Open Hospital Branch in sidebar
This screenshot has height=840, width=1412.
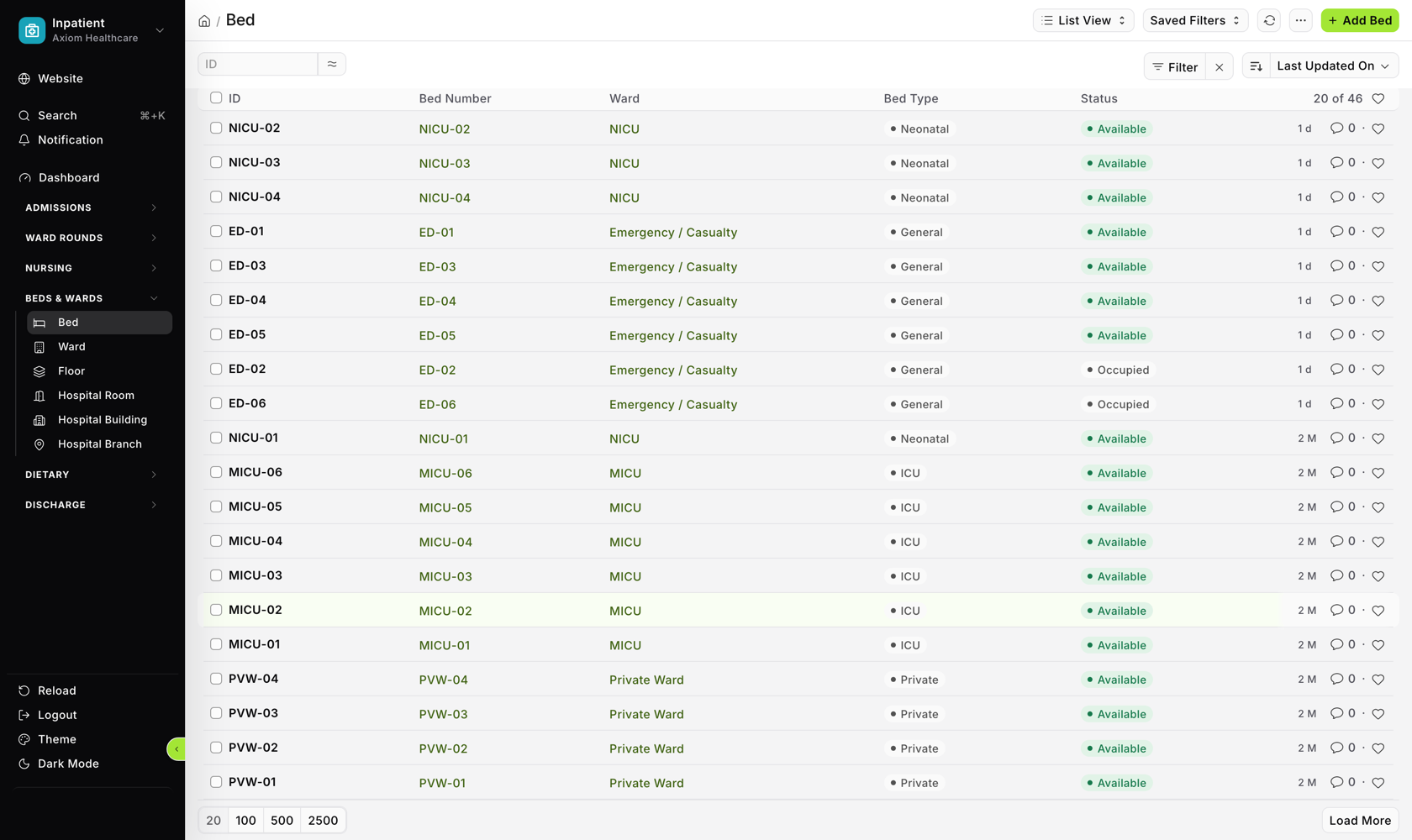pyautogui.click(x=99, y=444)
